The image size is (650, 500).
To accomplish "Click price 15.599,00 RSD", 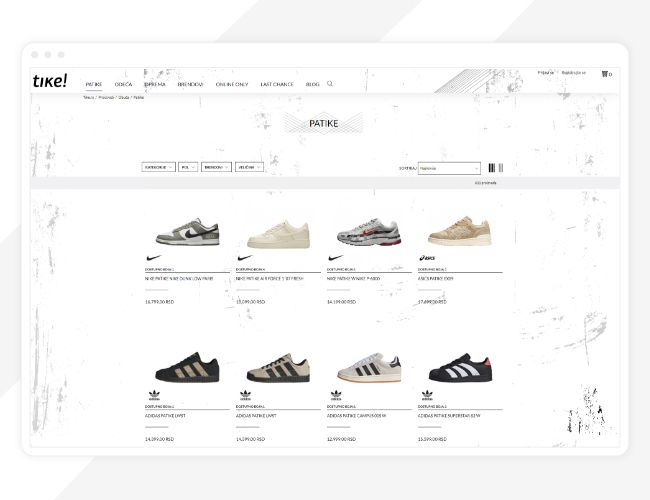I will click(x=432, y=439).
